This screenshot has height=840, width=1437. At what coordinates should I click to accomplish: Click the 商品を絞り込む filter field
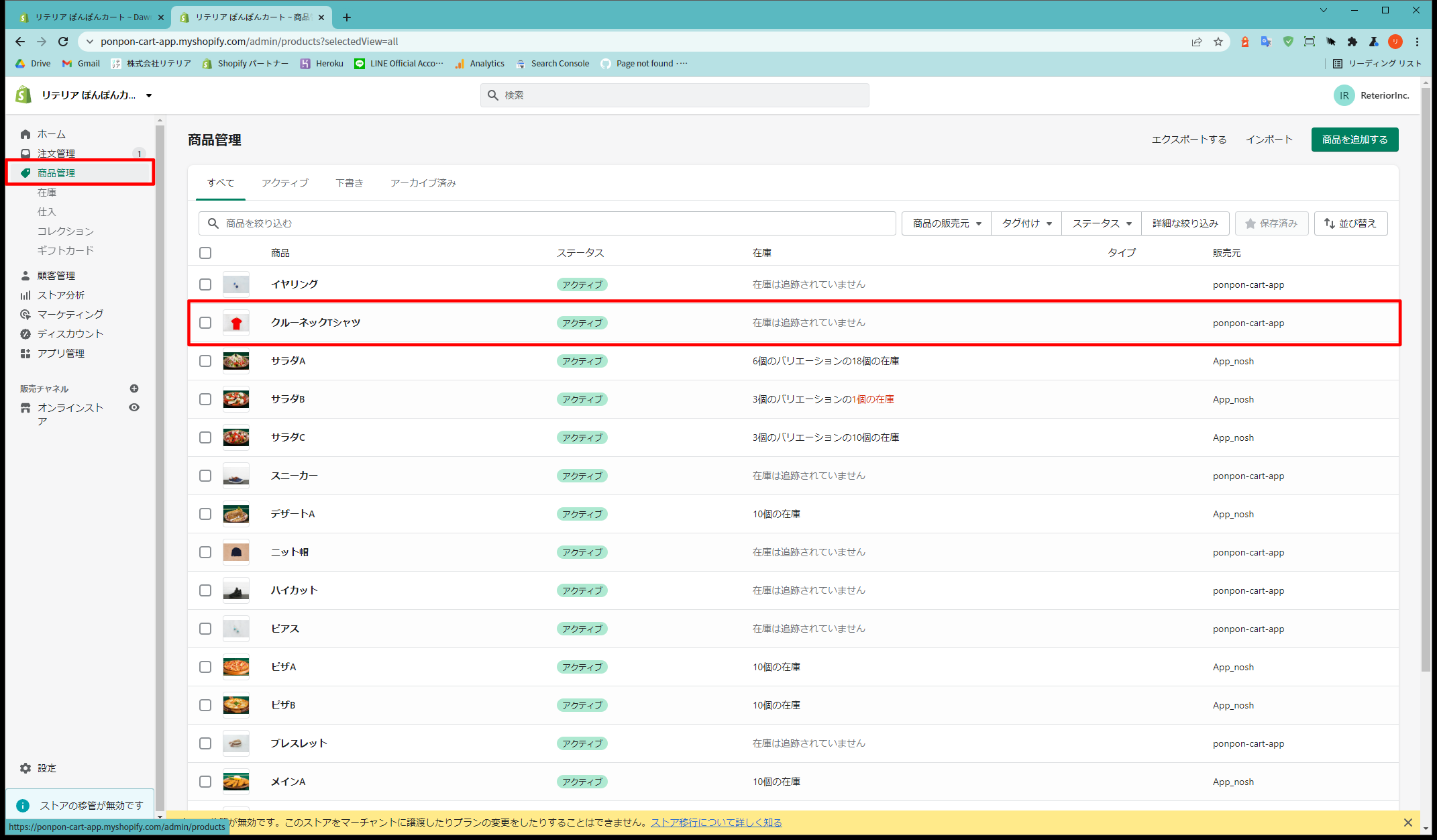547,223
